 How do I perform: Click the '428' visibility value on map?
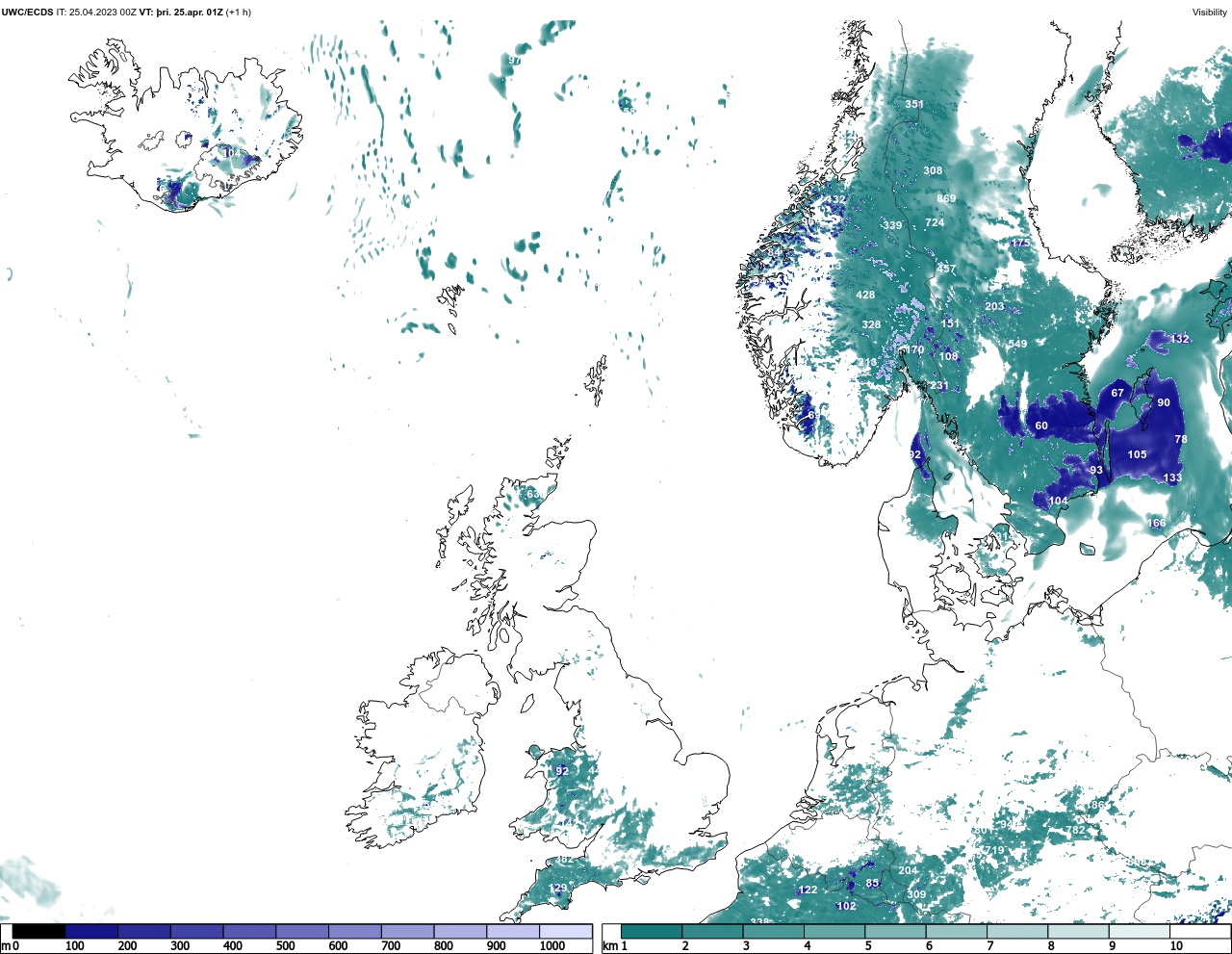866,296
